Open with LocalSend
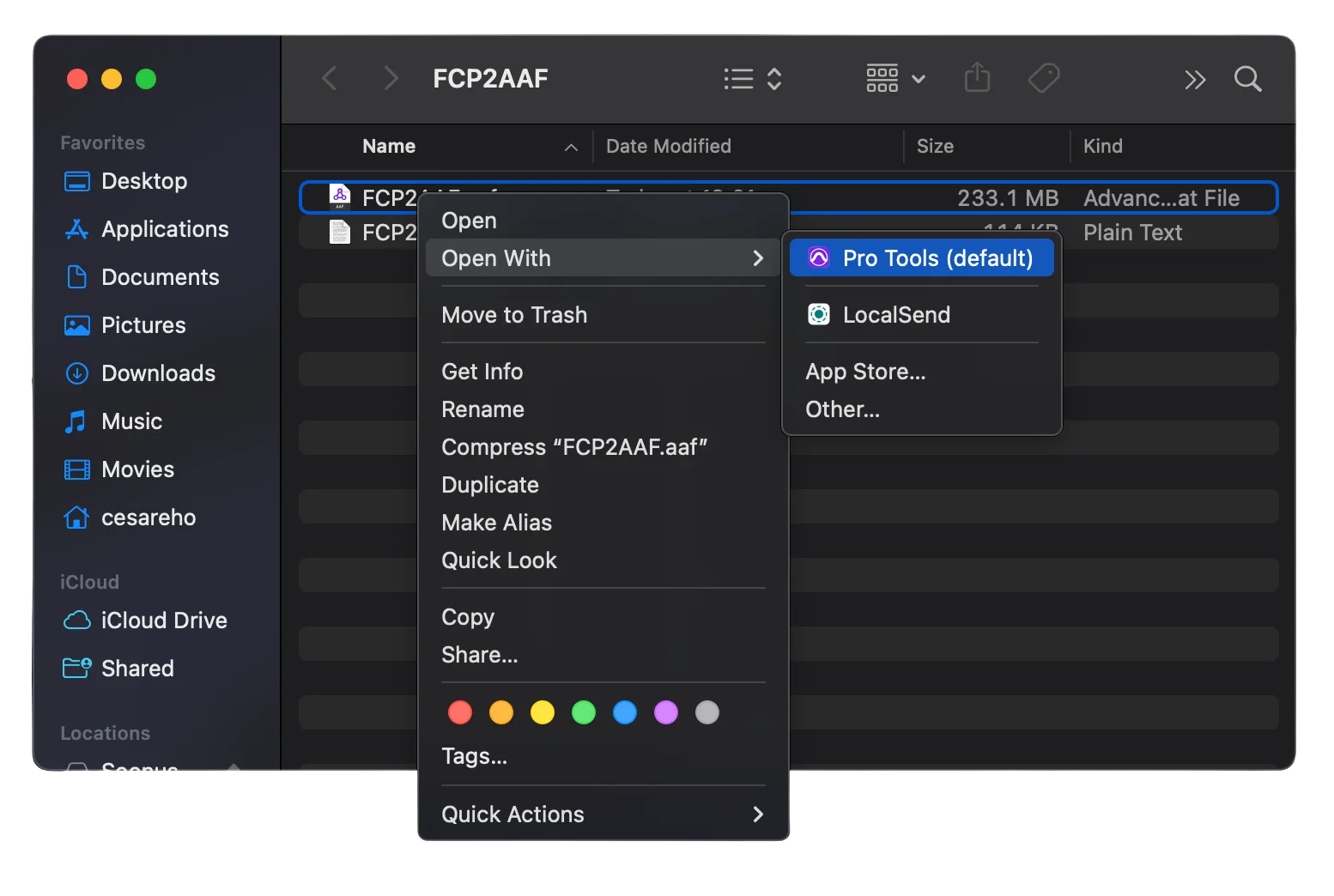Screen dimensions: 1334x896 pyautogui.click(x=922, y=315)
